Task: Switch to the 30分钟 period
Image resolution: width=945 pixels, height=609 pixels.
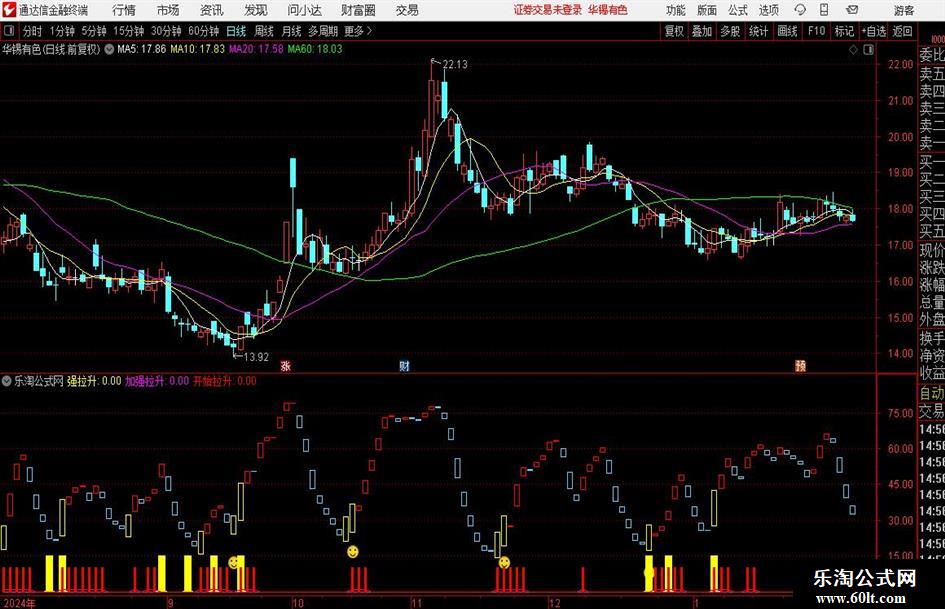Action: [x=166, y=31]
